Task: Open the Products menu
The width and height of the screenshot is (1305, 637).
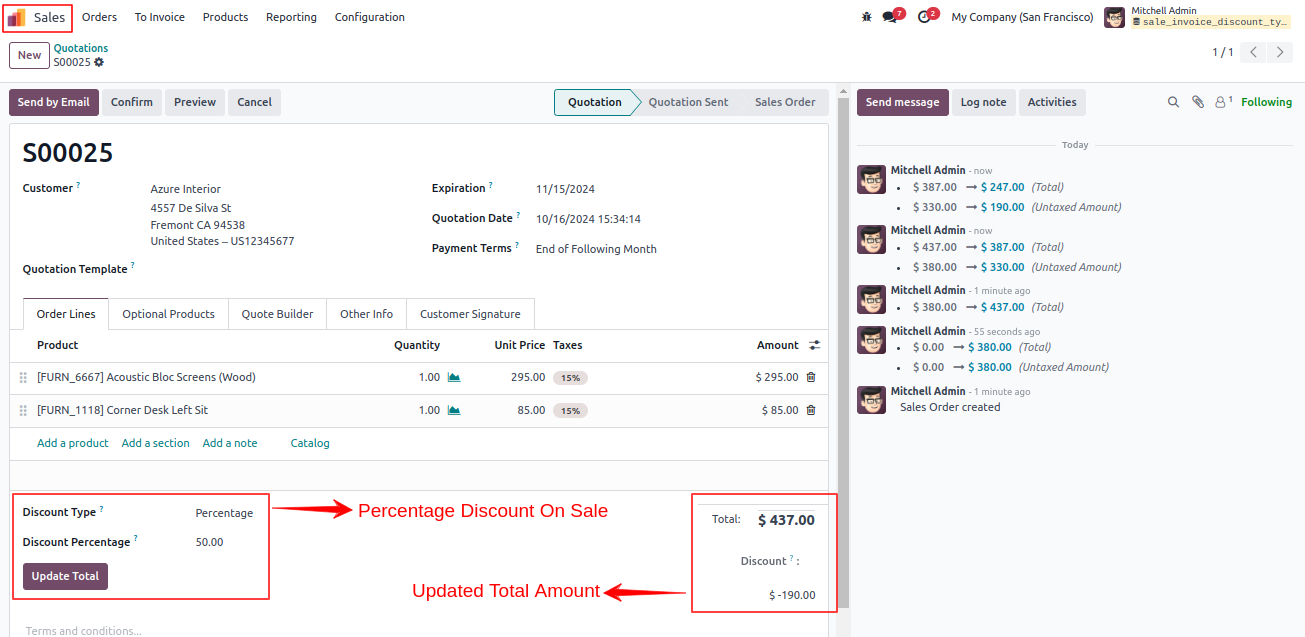Action: (x=225, y=17)
